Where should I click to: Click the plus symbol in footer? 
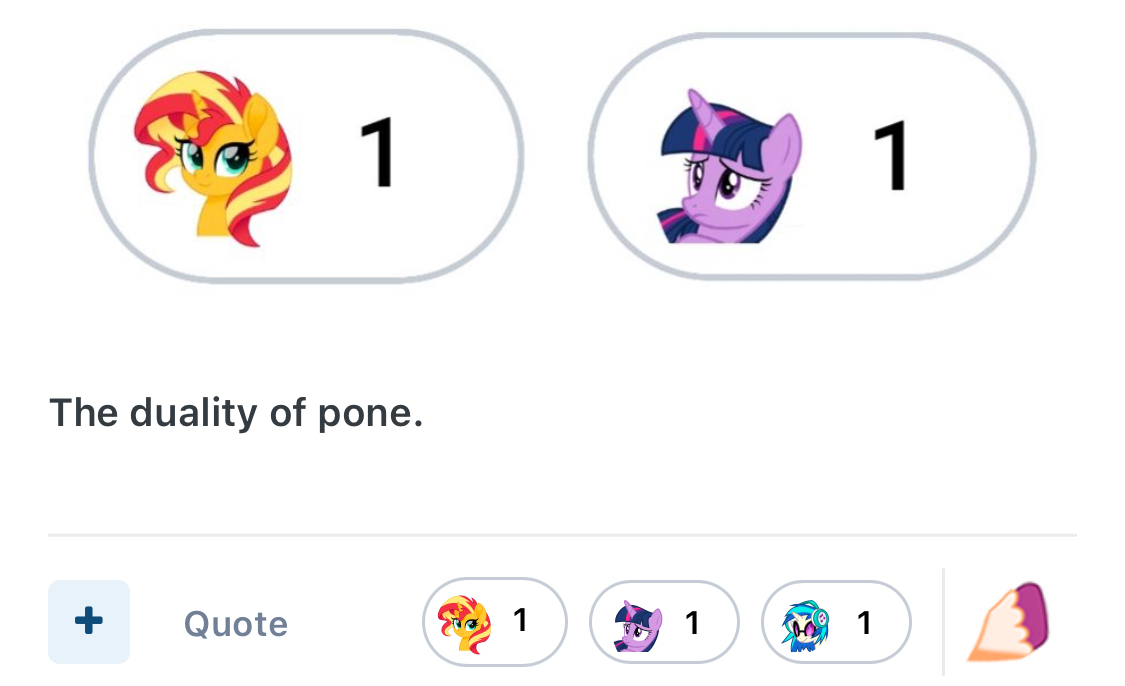click(x=89, y=621)
